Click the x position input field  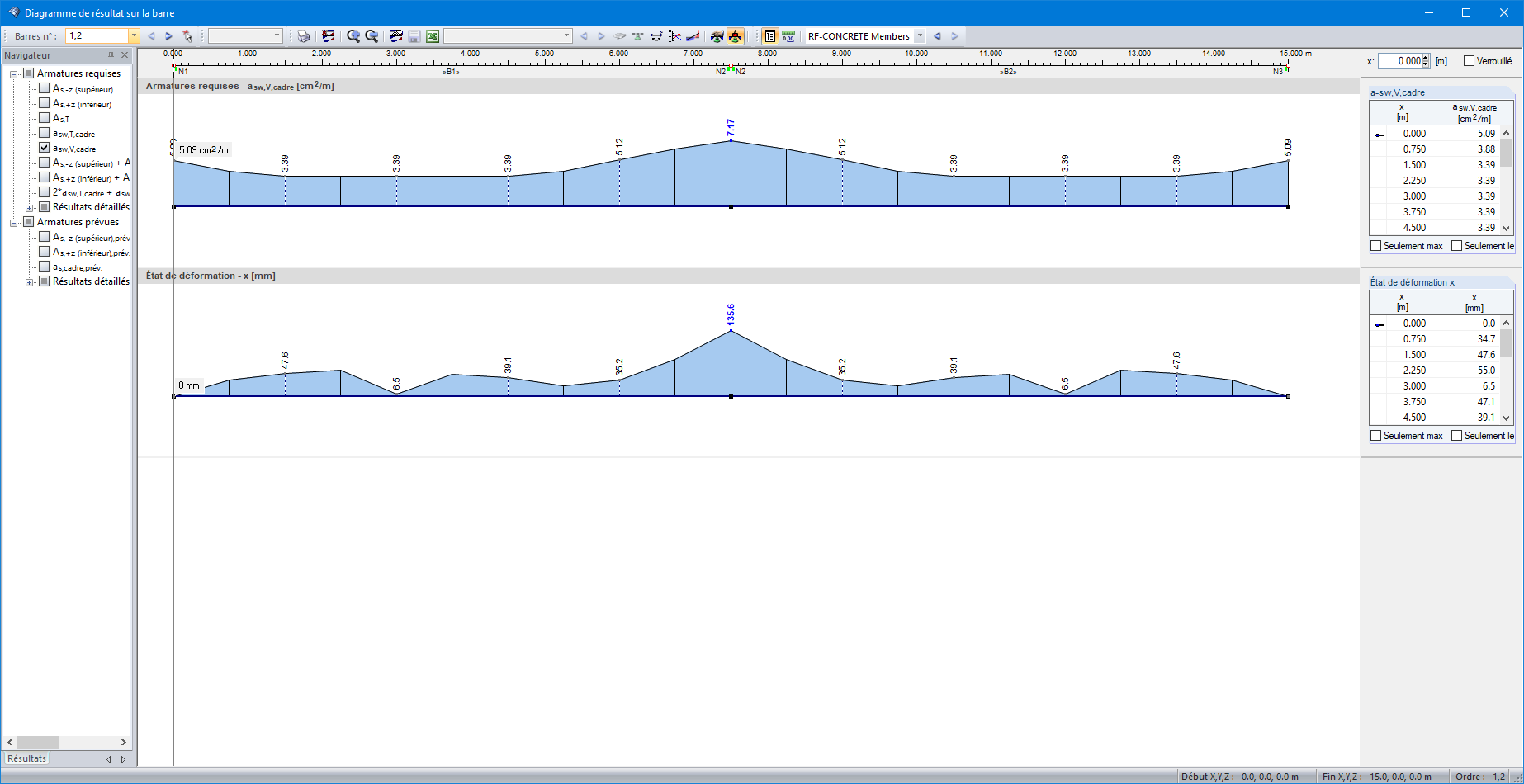coord(1400,61)
